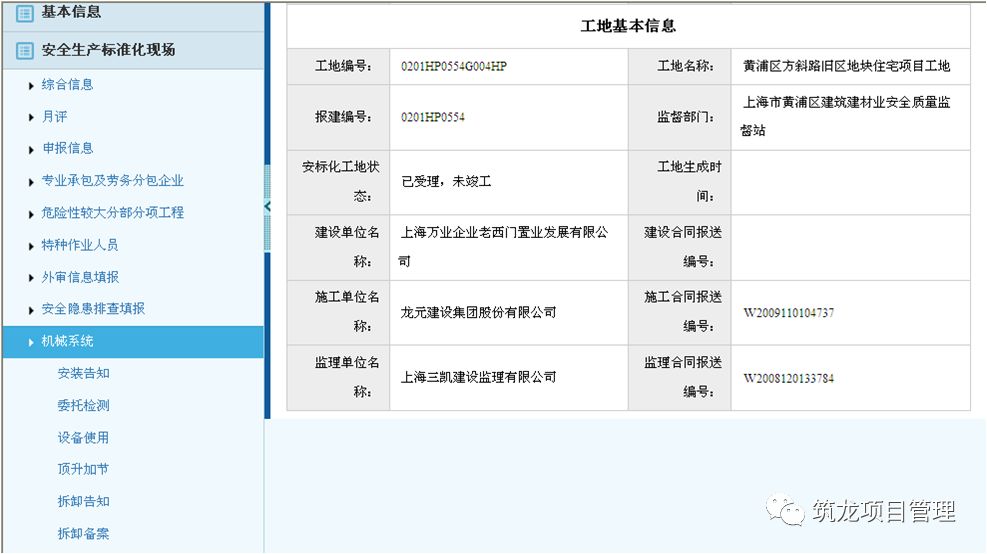Image resolution: width=987 pixels, height=554 pixels.
Task: Open the 安装告知 sub-item
Action: click(84, 373)
